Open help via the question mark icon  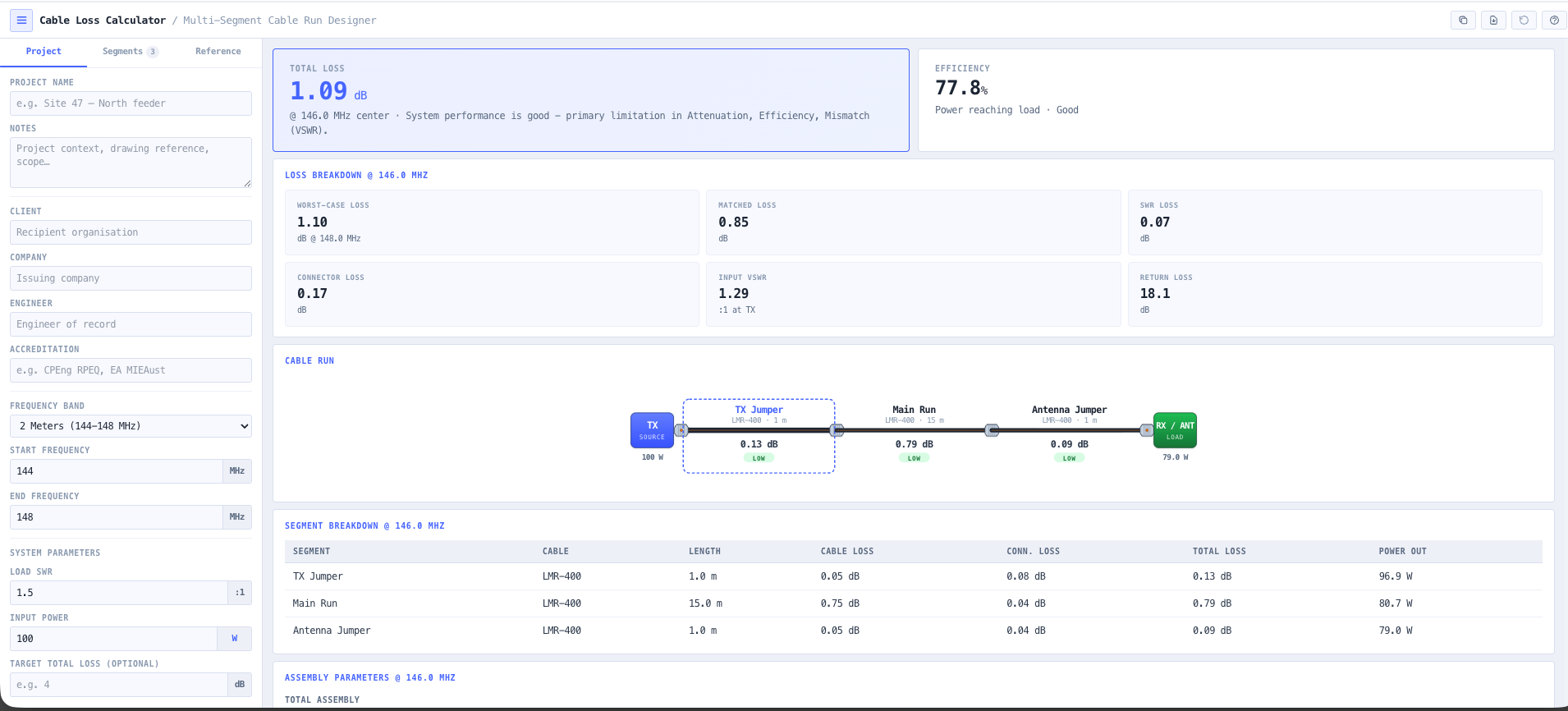pyautogui.click(x=1554, y=21)
